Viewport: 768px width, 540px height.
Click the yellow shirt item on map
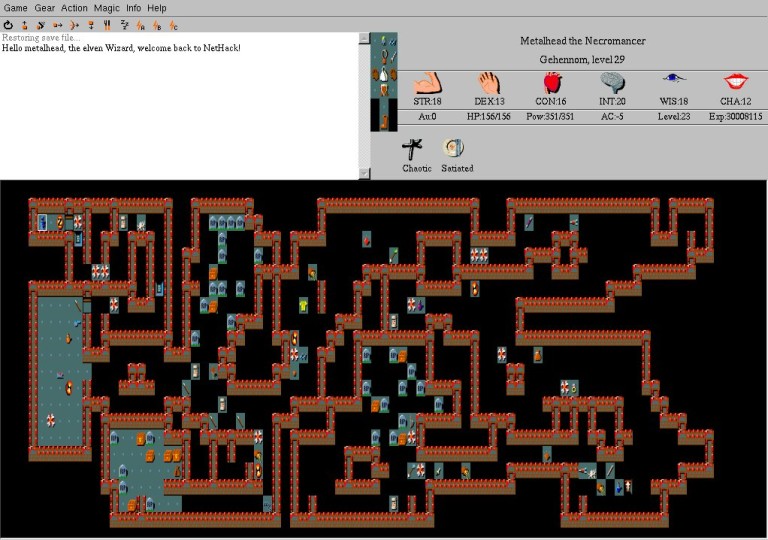click(x=303, y=304)
